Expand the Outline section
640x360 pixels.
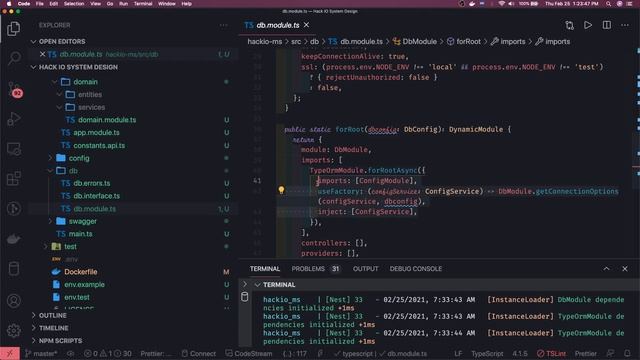tap(33, 316)
